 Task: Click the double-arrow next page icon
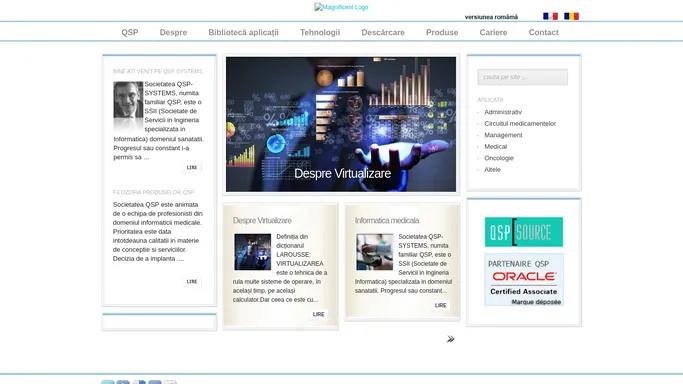click(450, 339)
